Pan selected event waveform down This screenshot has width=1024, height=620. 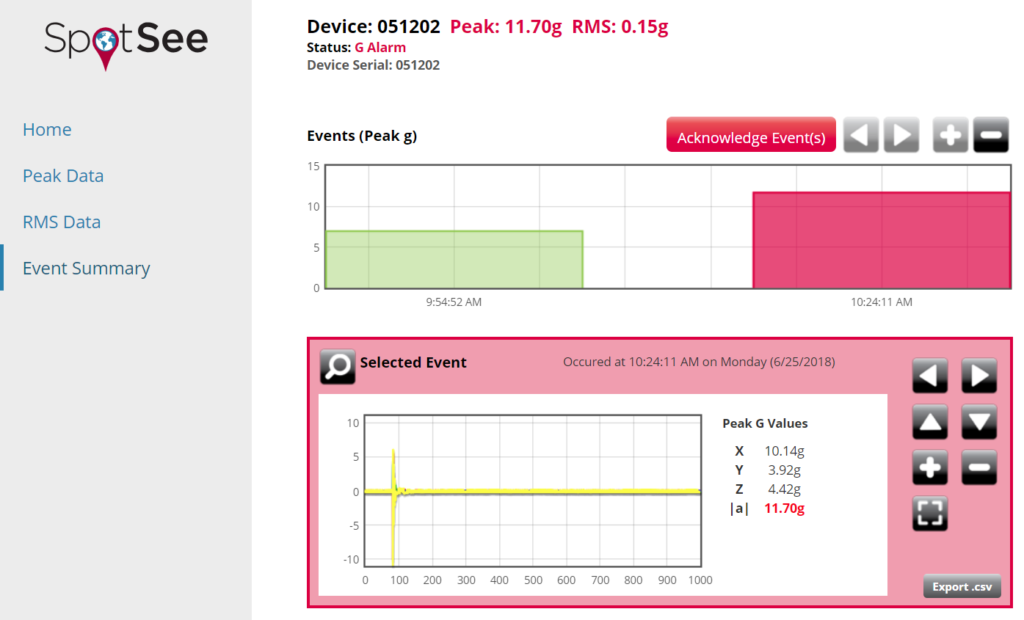click(979, 422)
